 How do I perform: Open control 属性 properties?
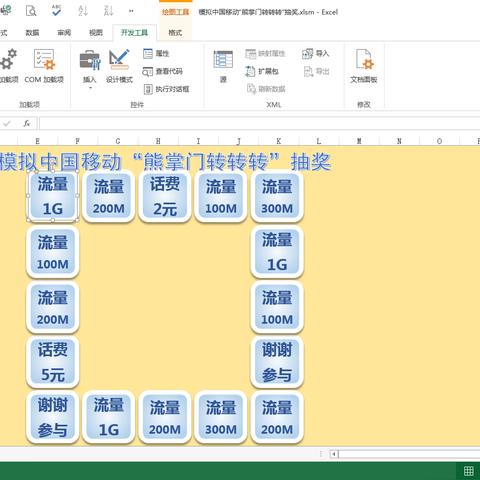(156, 53)
